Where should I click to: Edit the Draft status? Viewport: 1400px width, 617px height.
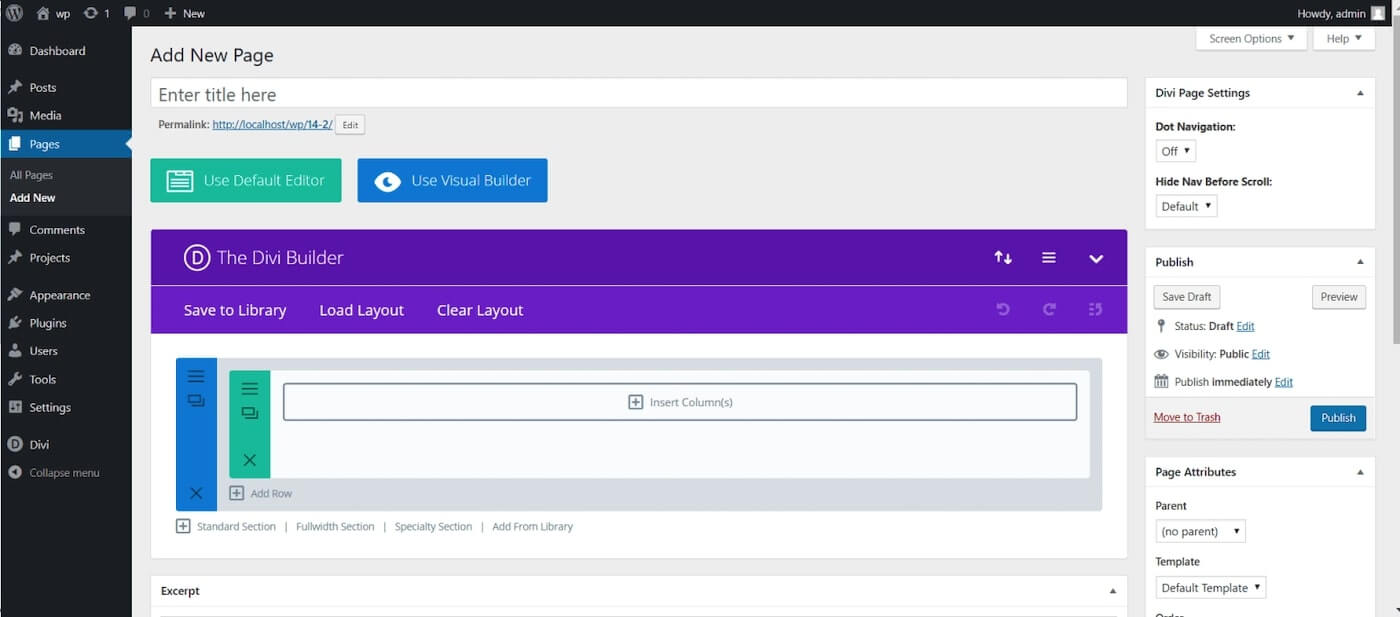click(1245, 326)
